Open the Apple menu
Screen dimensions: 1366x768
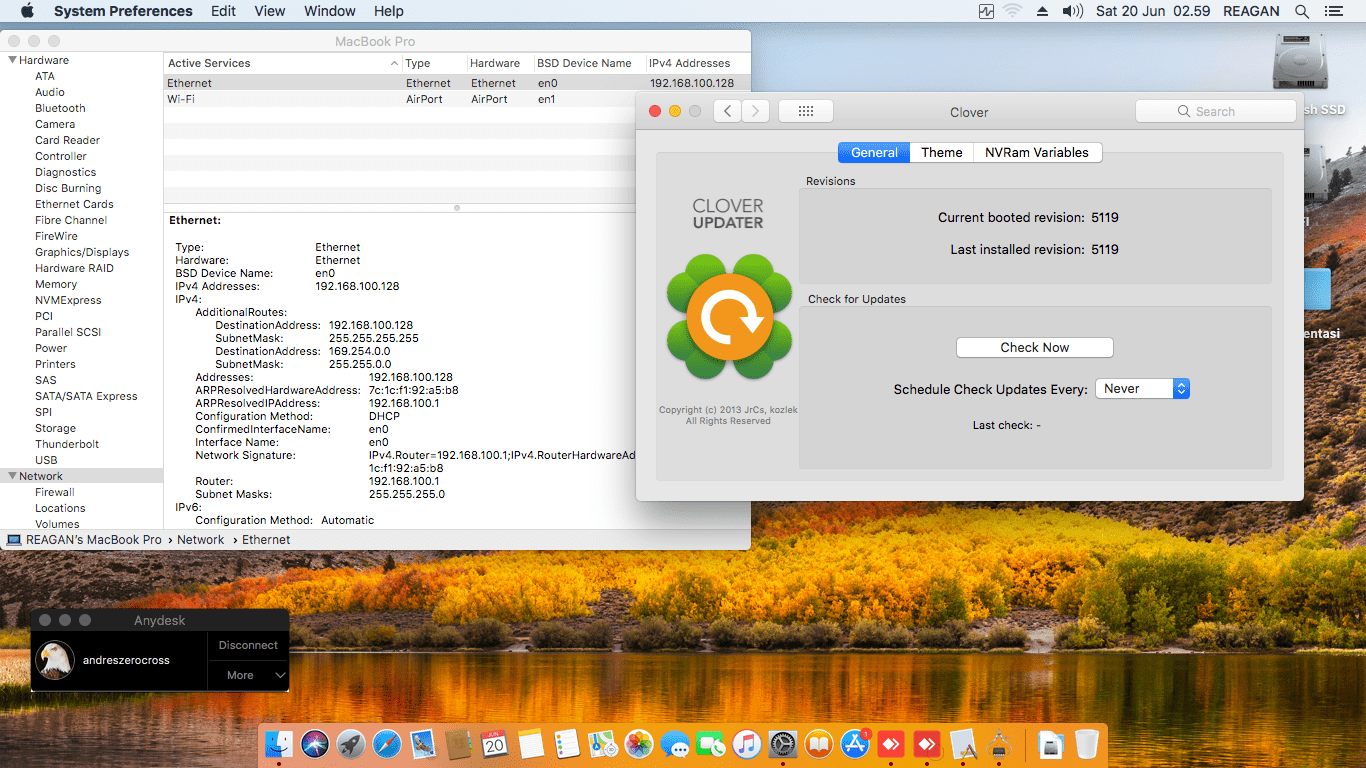pyautogui.click(x=27, y=11)
